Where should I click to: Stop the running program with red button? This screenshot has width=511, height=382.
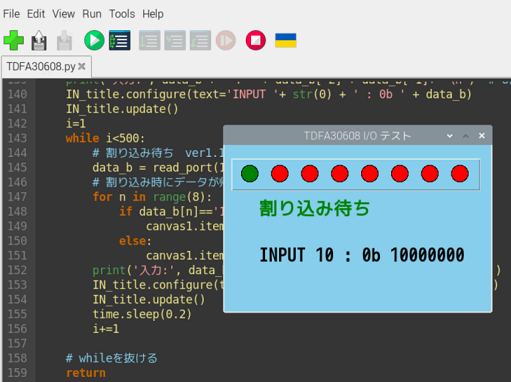click(x=256, y=40)
